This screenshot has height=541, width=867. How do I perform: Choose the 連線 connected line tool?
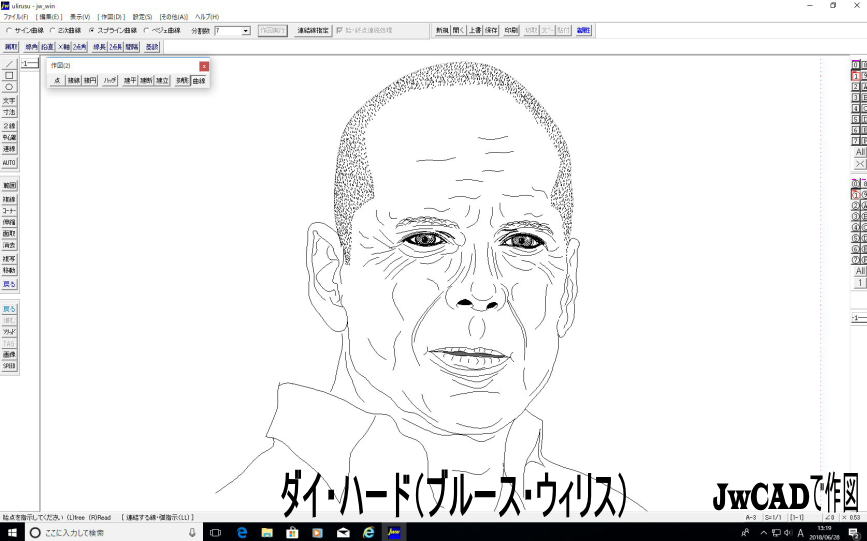pos(9,149)
